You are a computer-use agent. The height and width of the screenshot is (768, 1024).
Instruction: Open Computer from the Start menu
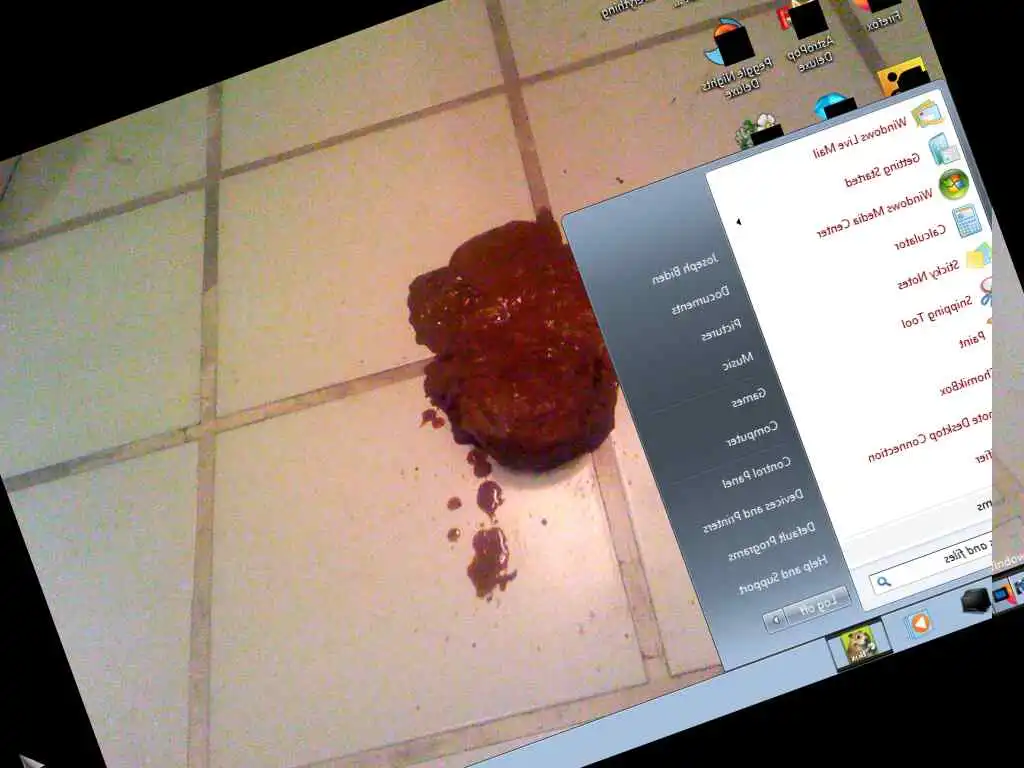(752, 433)
